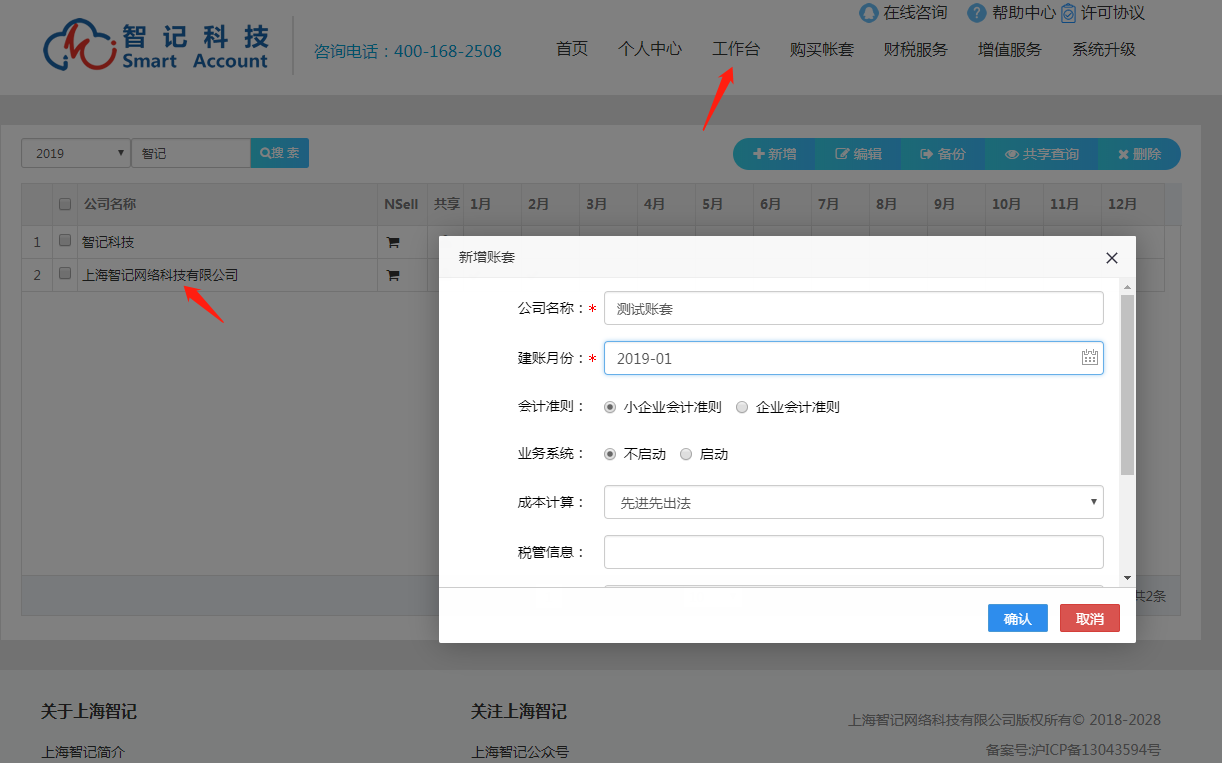
Task: Click cart icon for 上海智记网络科技有限公司 row
Action: (x=393, y=275)
